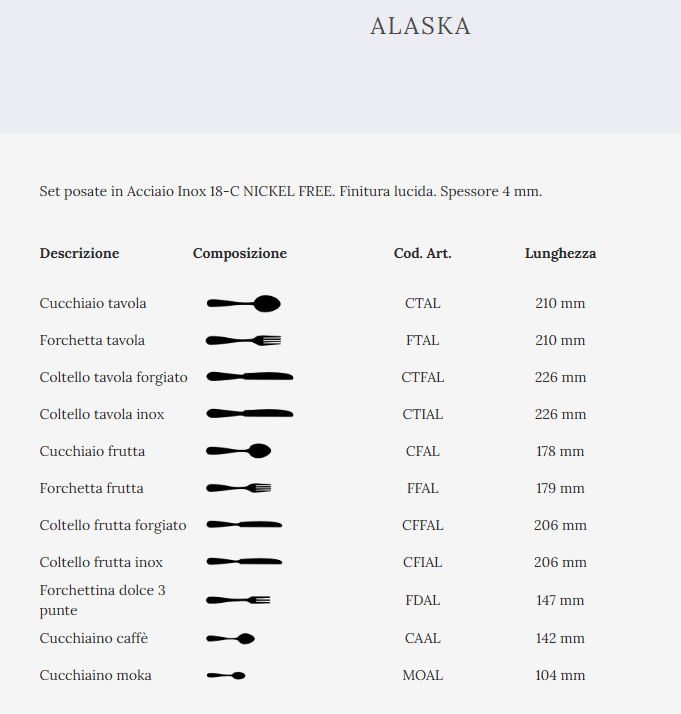Click the Cucchiaio tavola spoon icon
The image size is (681, 714).
(x=243, y=303)
